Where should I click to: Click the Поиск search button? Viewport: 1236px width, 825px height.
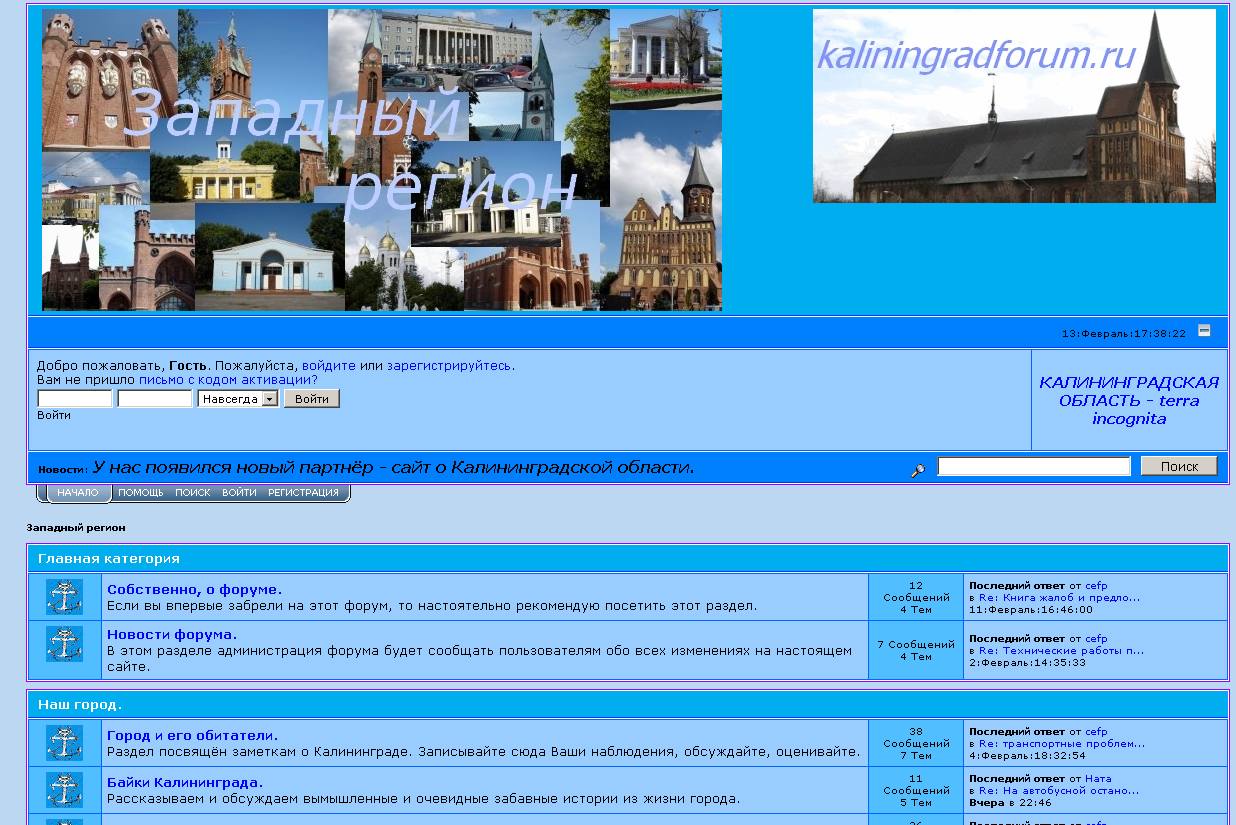[1179, 466]
